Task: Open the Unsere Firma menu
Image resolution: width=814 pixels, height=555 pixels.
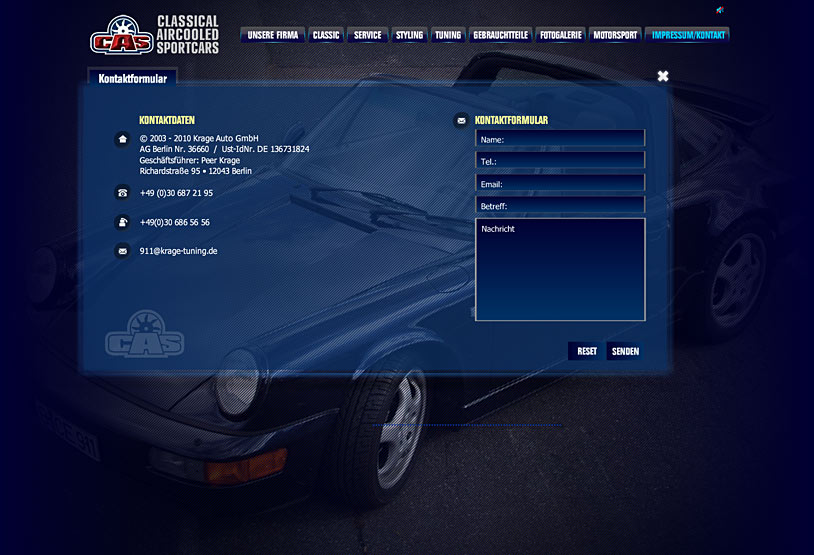Action: 272,35
